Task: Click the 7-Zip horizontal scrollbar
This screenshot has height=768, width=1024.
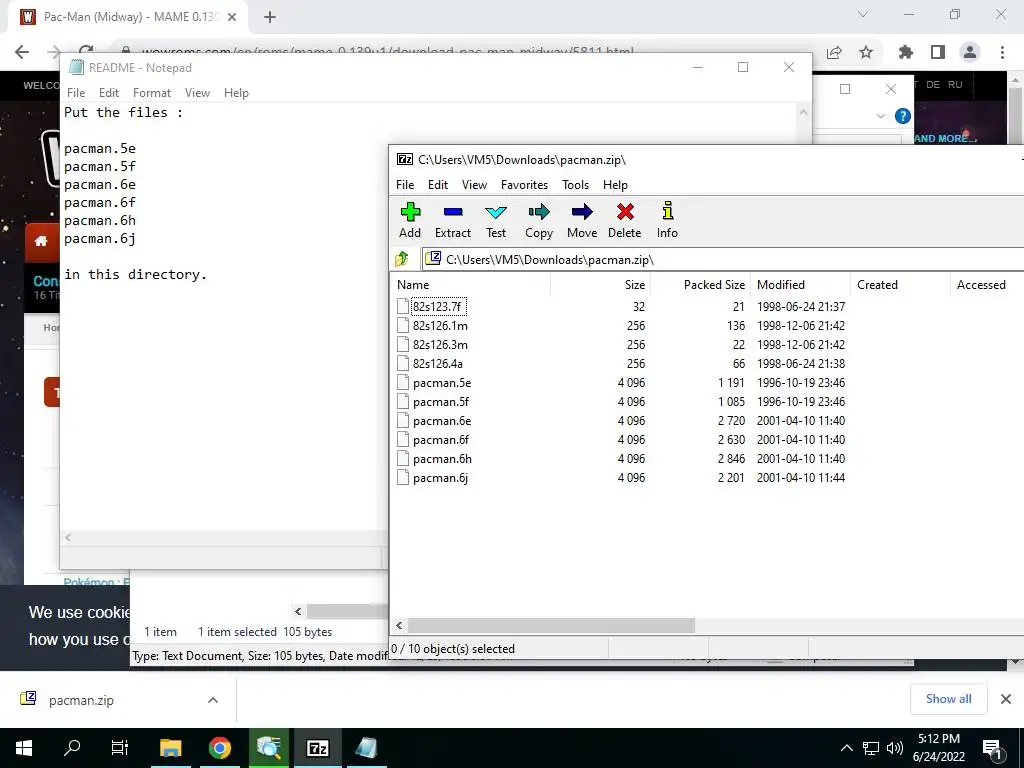Action: tap(551, 626)
